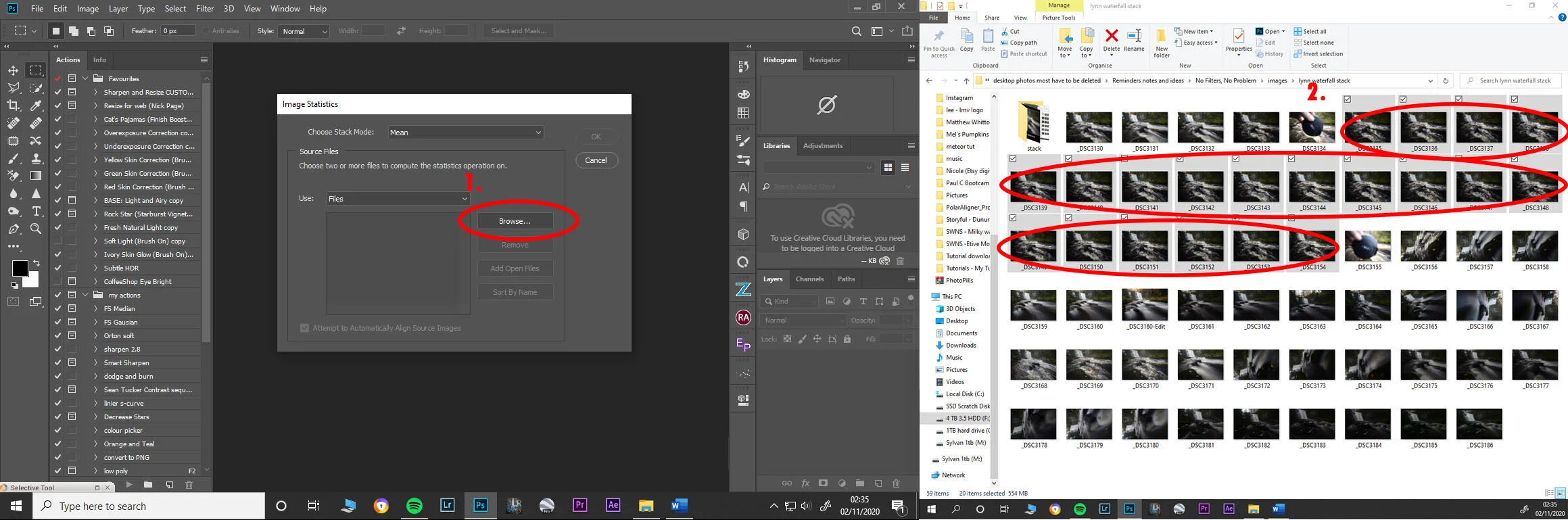The width and height of the screenshot is (1568, 520).
Task: Switch to the Channels tab
Action: (x=809, y=279)
